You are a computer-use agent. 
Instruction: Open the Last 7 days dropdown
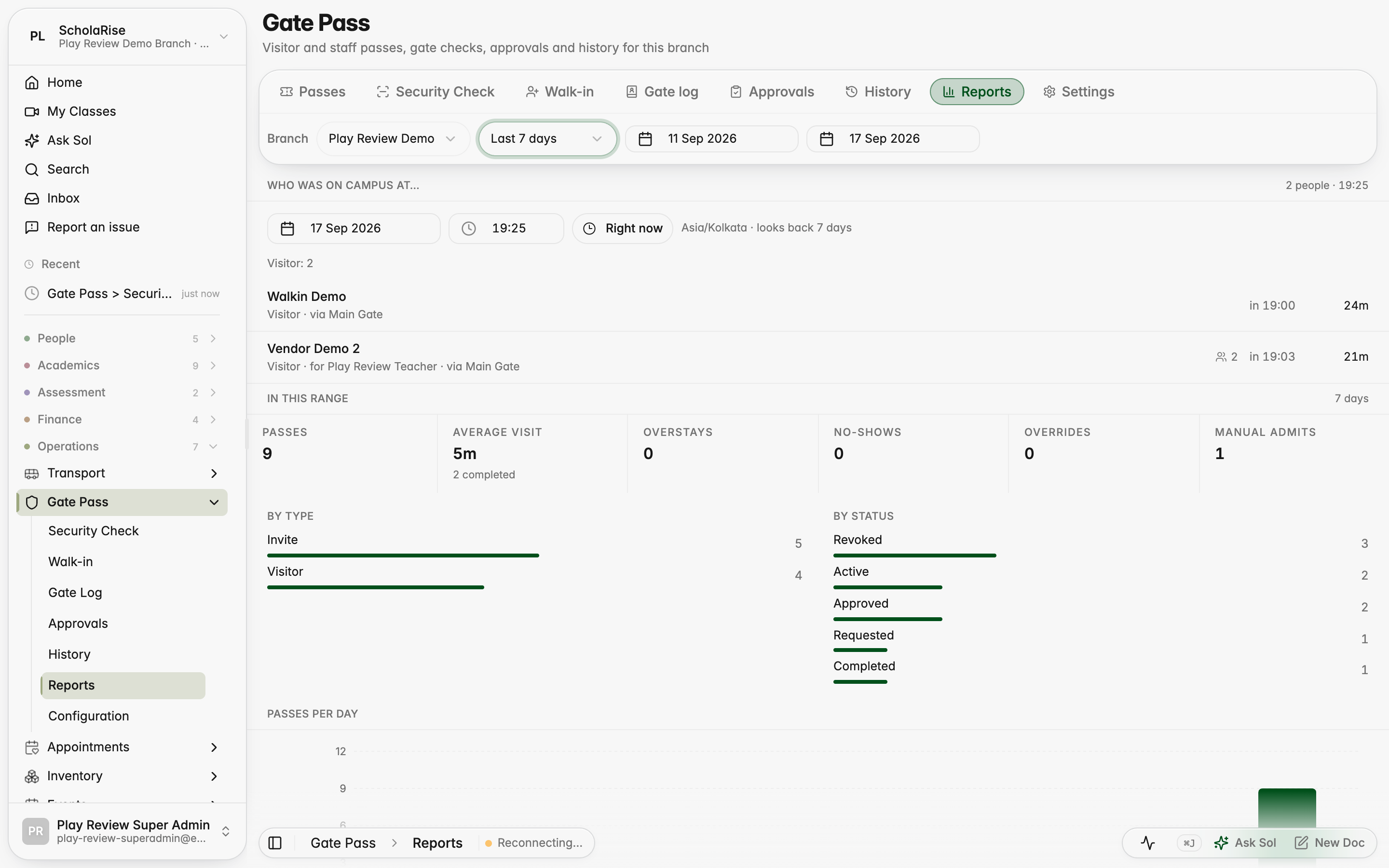[x=547, y=139]
